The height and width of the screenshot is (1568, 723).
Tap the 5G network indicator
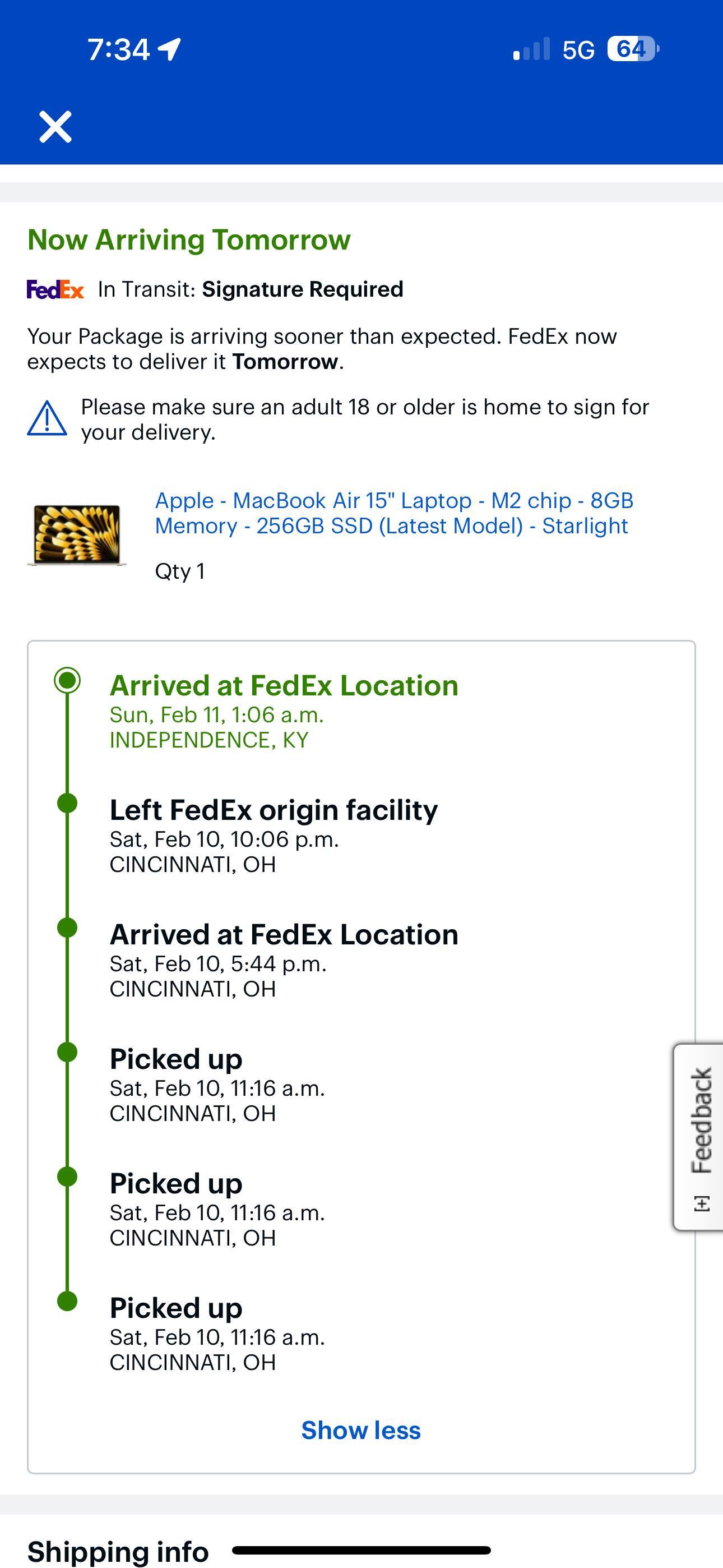(578, 50)
